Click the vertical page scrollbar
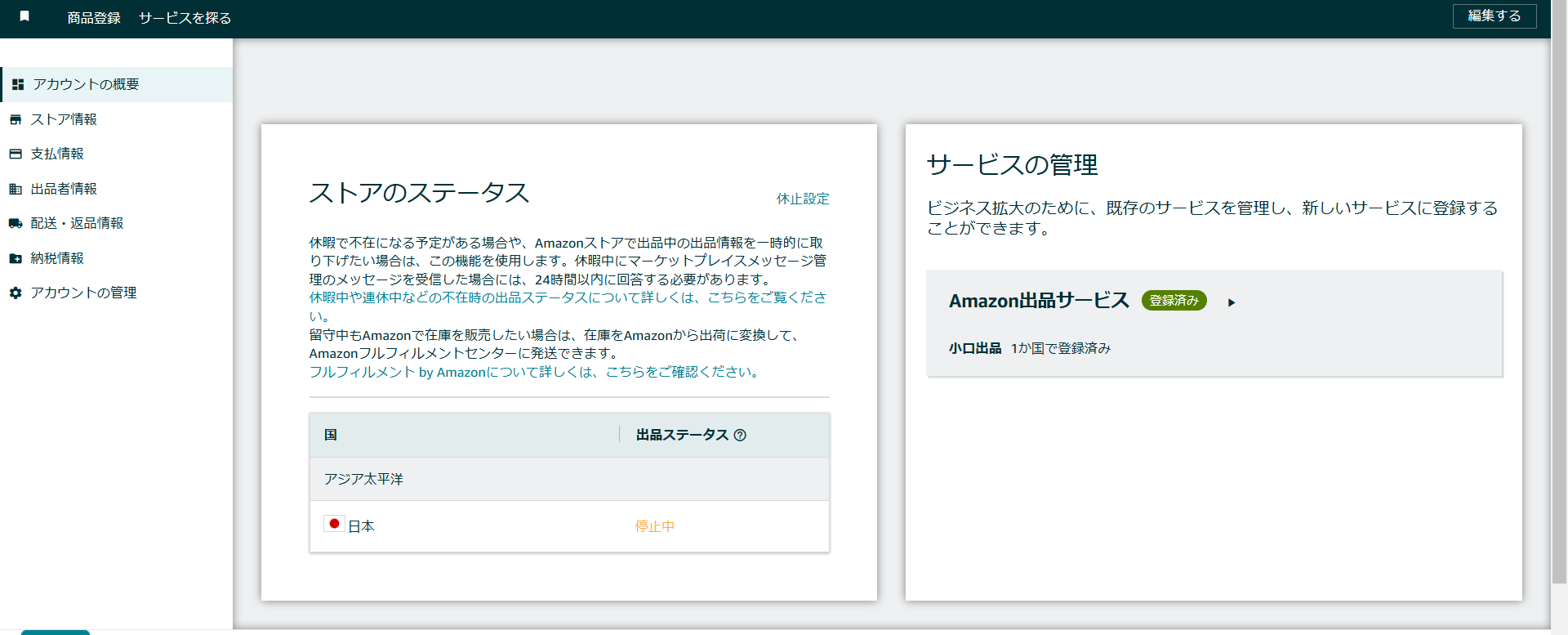1568x635 pixels. pos(1559,293)
